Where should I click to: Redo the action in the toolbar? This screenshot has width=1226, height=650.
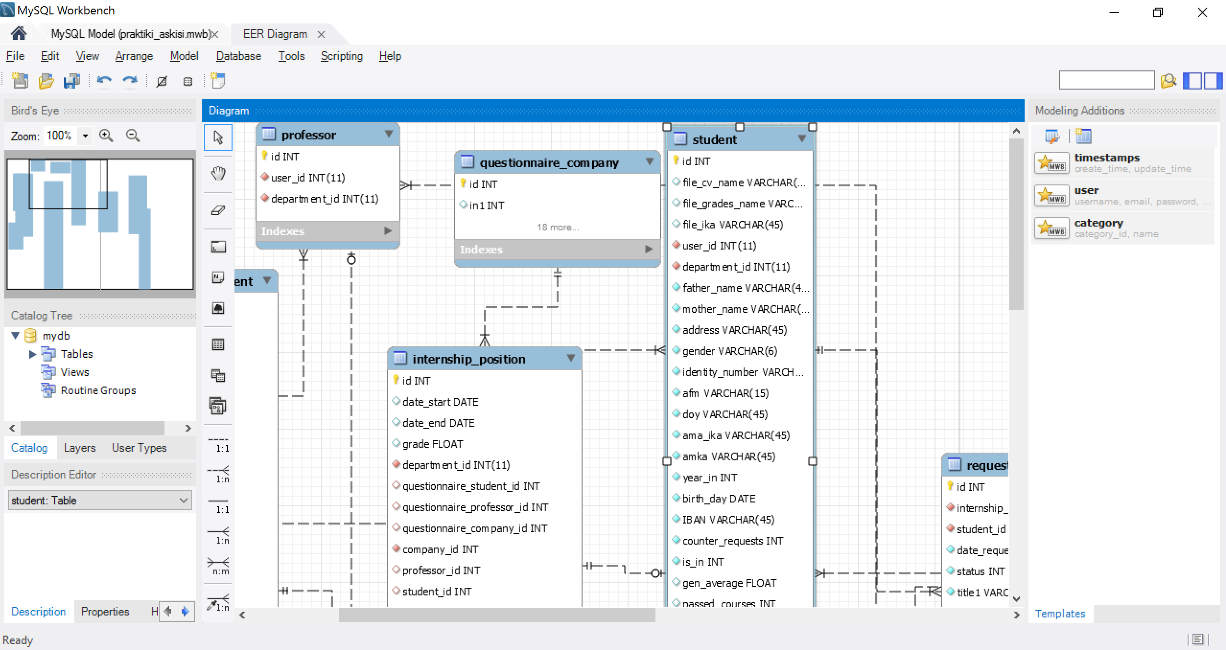(x=130, y=81)
